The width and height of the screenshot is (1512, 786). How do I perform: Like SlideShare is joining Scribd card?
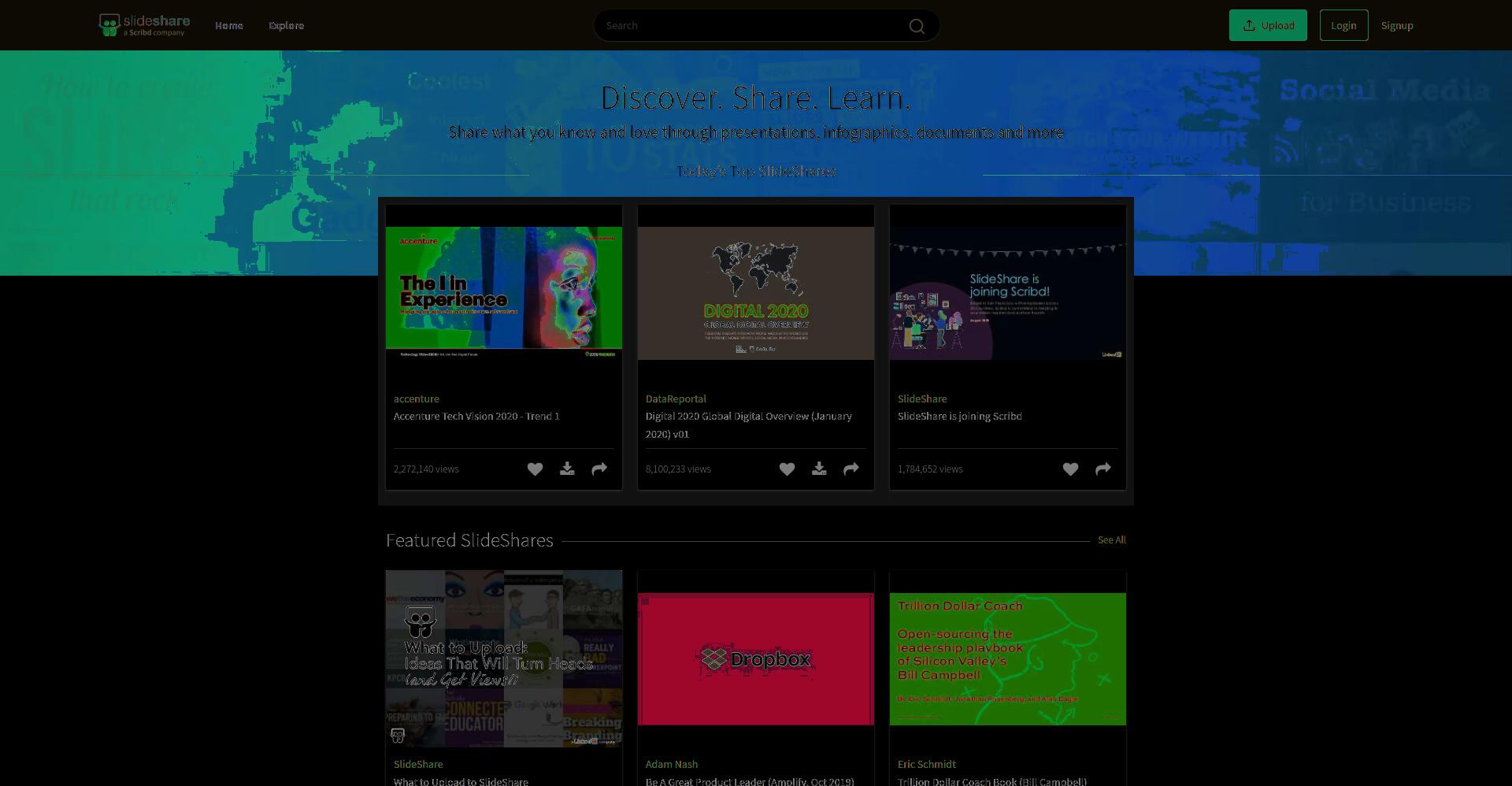pos(1070,469)
